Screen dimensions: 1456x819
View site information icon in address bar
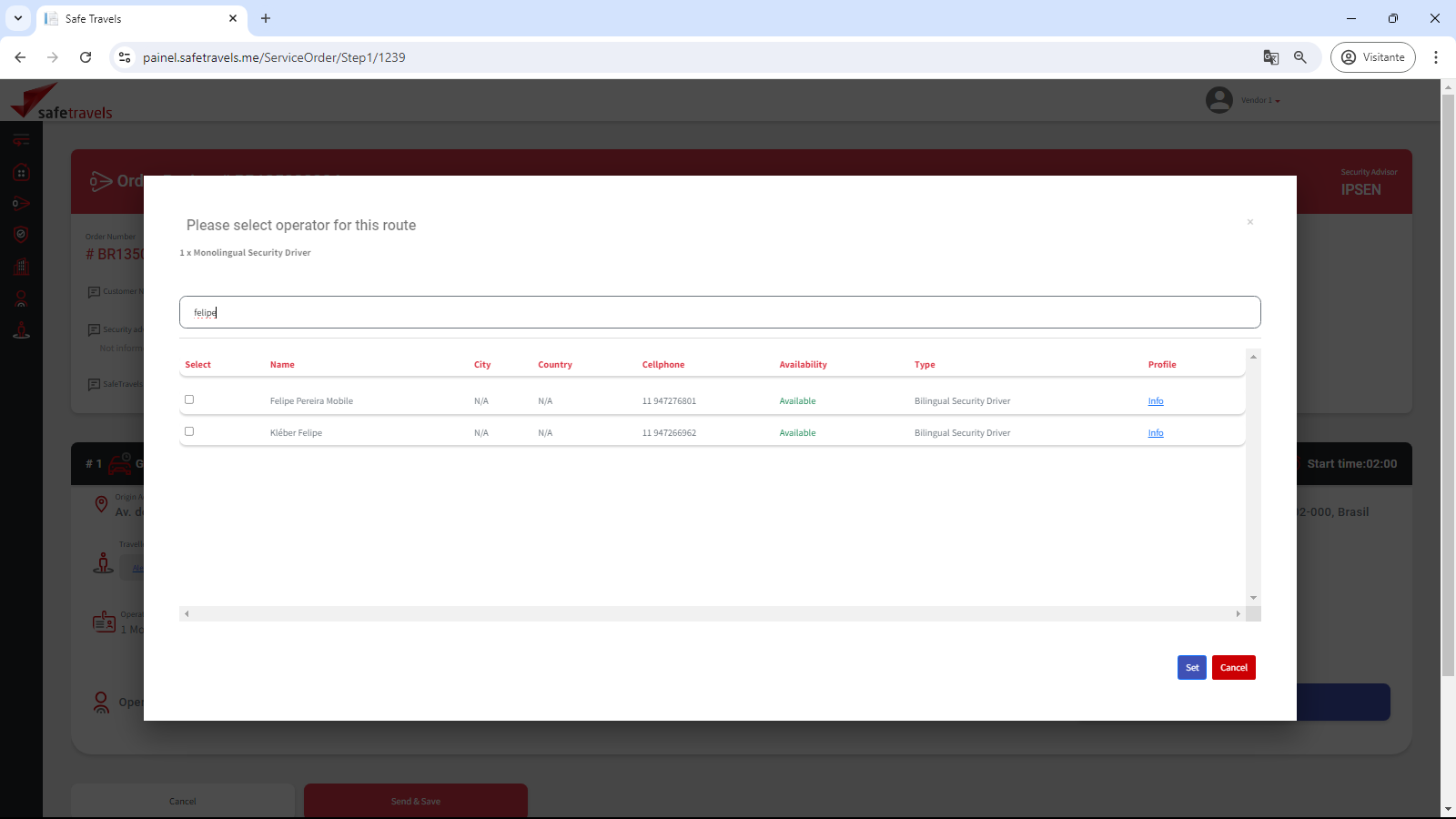point(125,57)
